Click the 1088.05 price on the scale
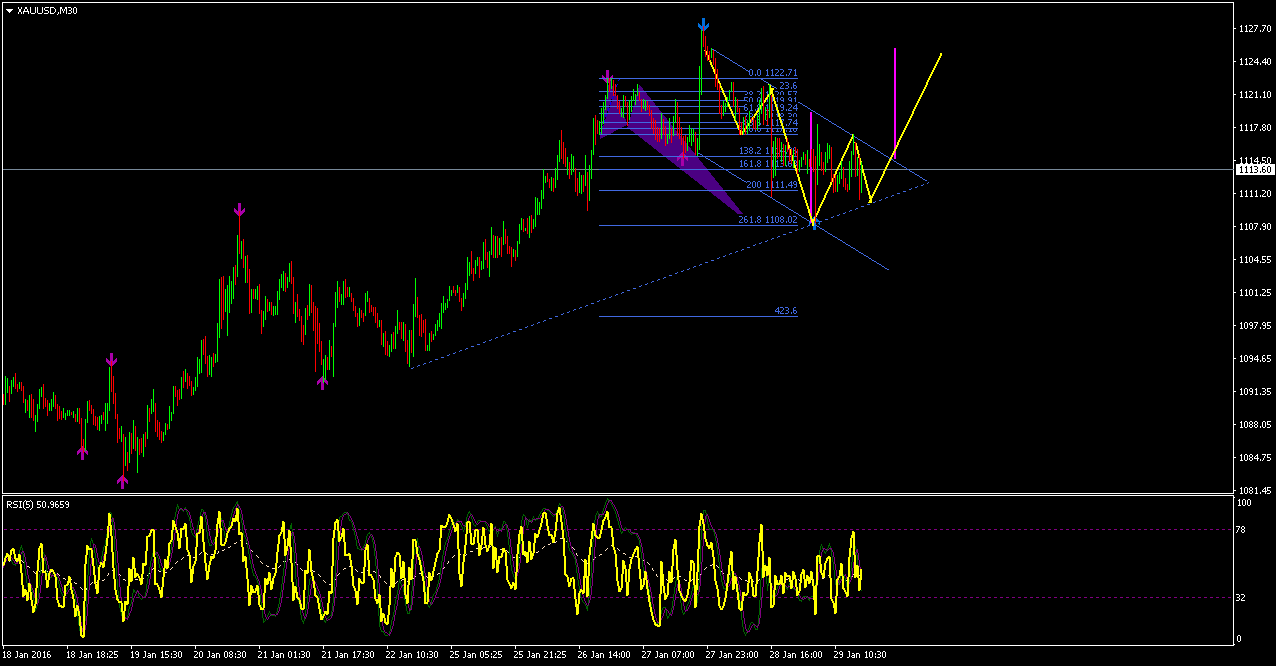1276x666 pixels. (x=1254, y=425)
